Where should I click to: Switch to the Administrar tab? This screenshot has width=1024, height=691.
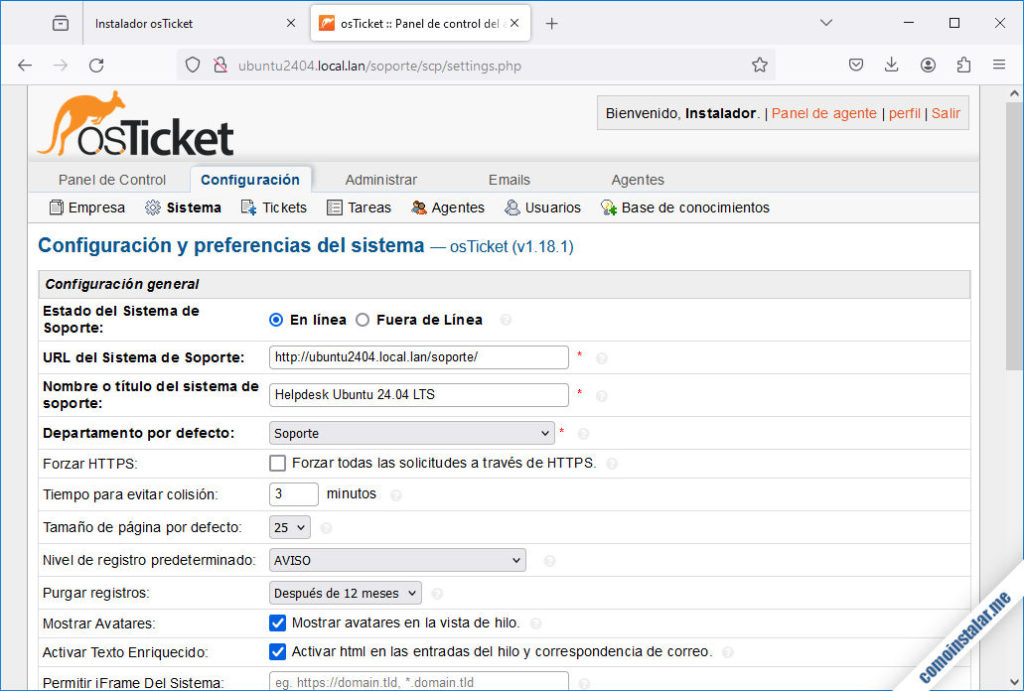pyautogui.click(x=380, y=180)
